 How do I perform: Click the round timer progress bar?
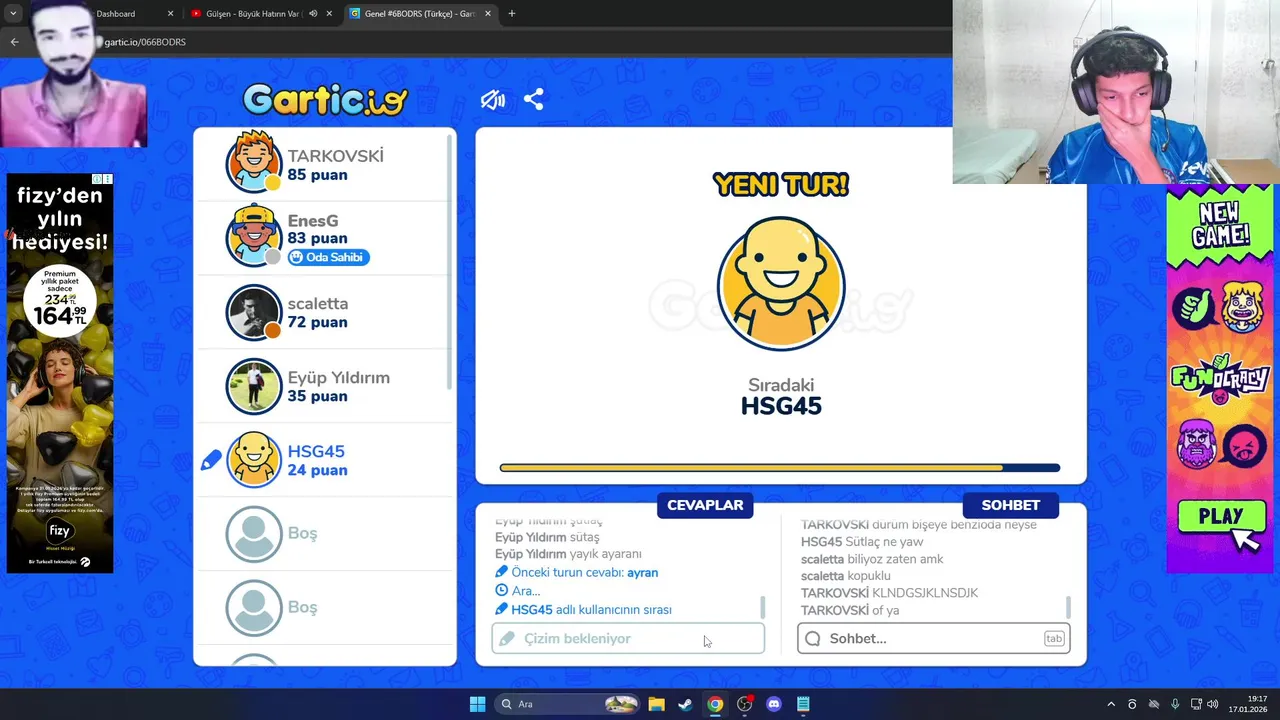(x=780, y=467)
